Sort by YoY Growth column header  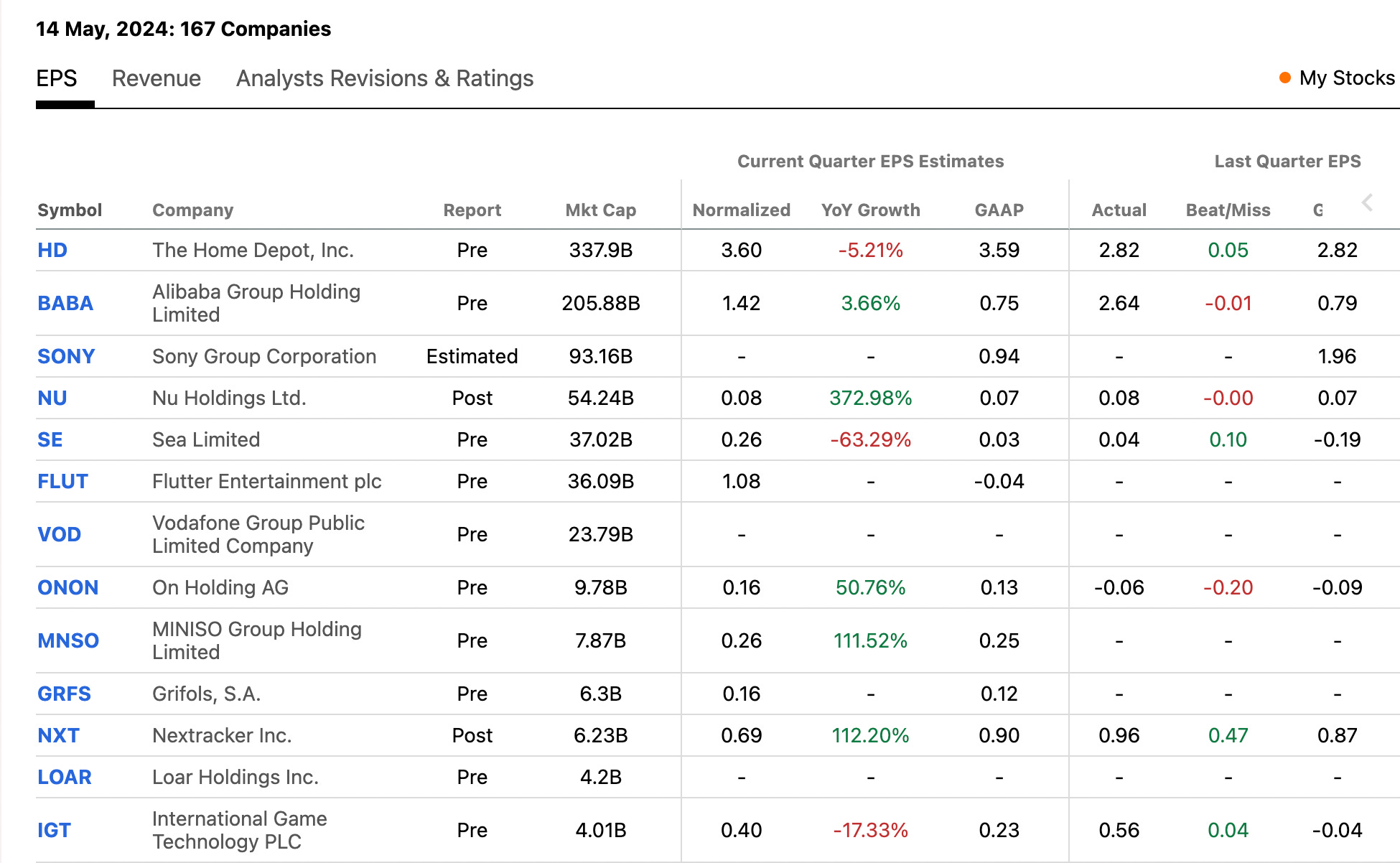(870, 210)
